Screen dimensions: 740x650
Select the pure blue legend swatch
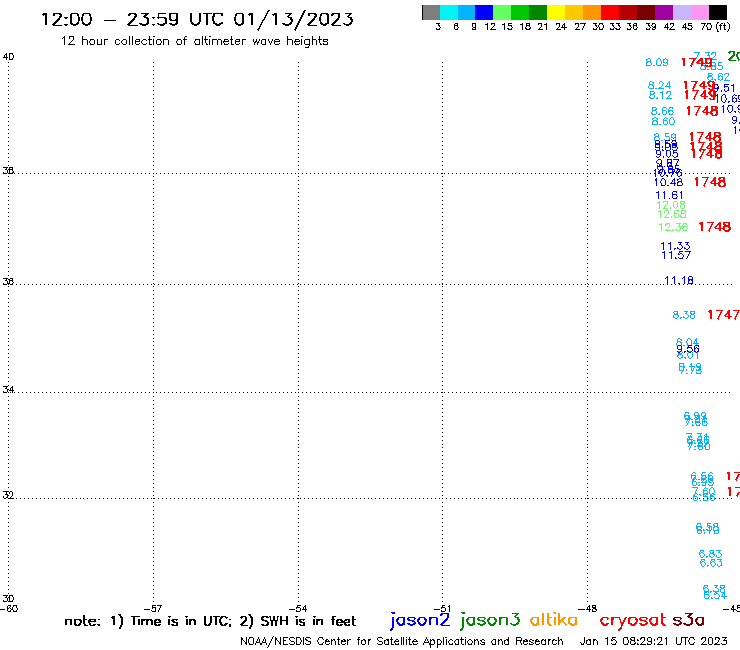point(485,12)
